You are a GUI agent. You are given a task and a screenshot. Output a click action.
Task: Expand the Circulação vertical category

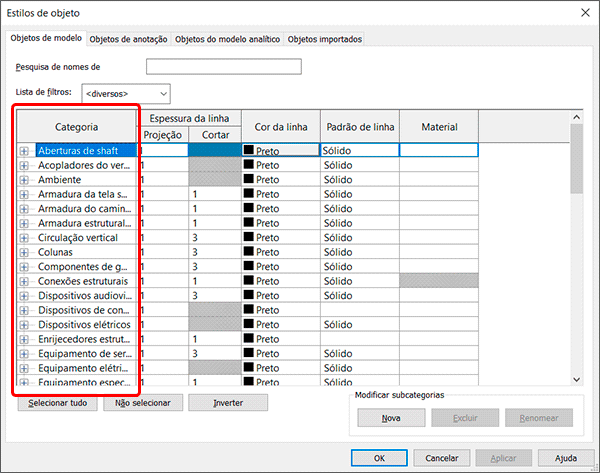(24, 238)
